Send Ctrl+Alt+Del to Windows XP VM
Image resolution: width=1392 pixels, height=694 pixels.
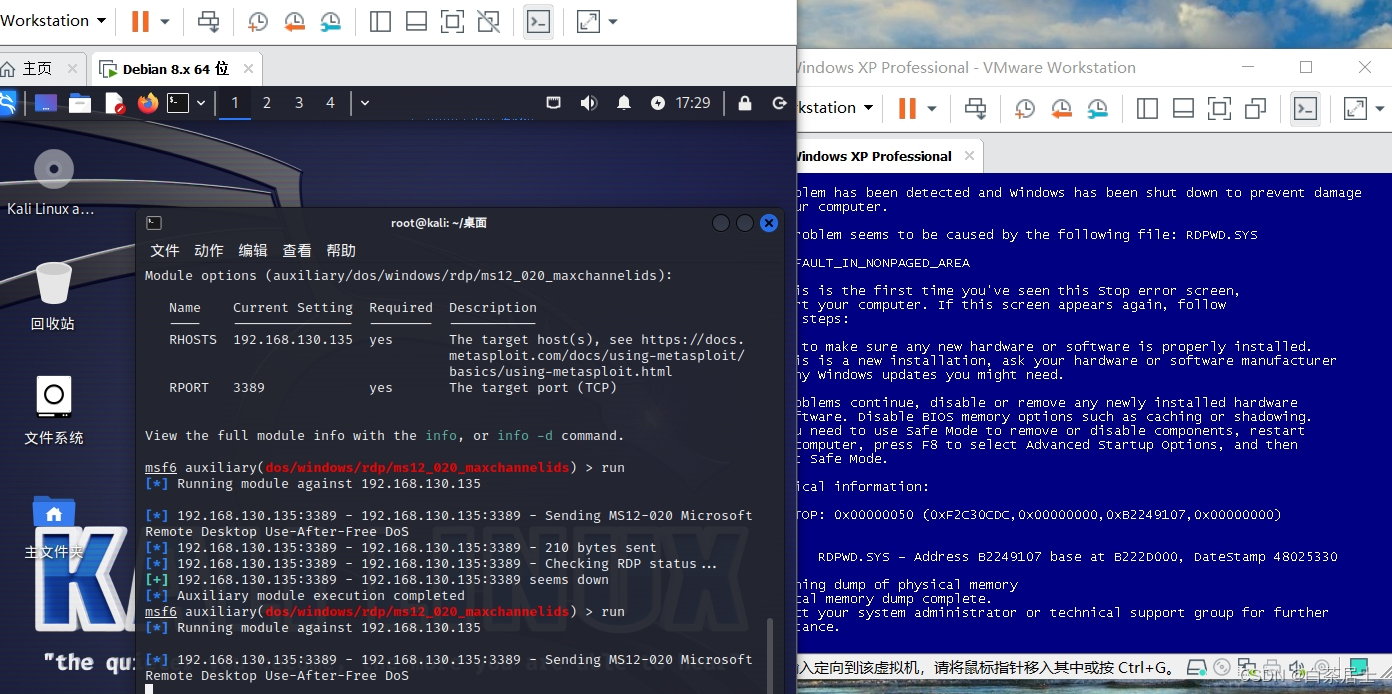tap(975, 108)
